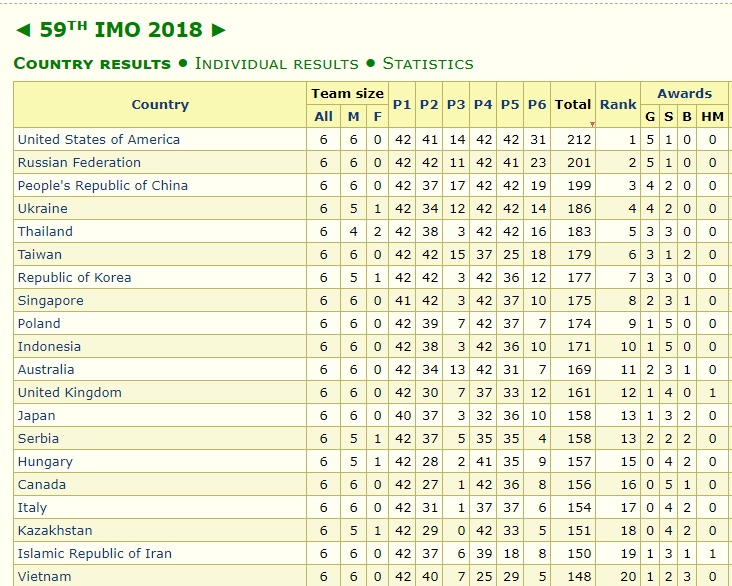This screenshot has width=732, height=586.
Task: Open the Statistics tab
Action: [x=428, y=64]
